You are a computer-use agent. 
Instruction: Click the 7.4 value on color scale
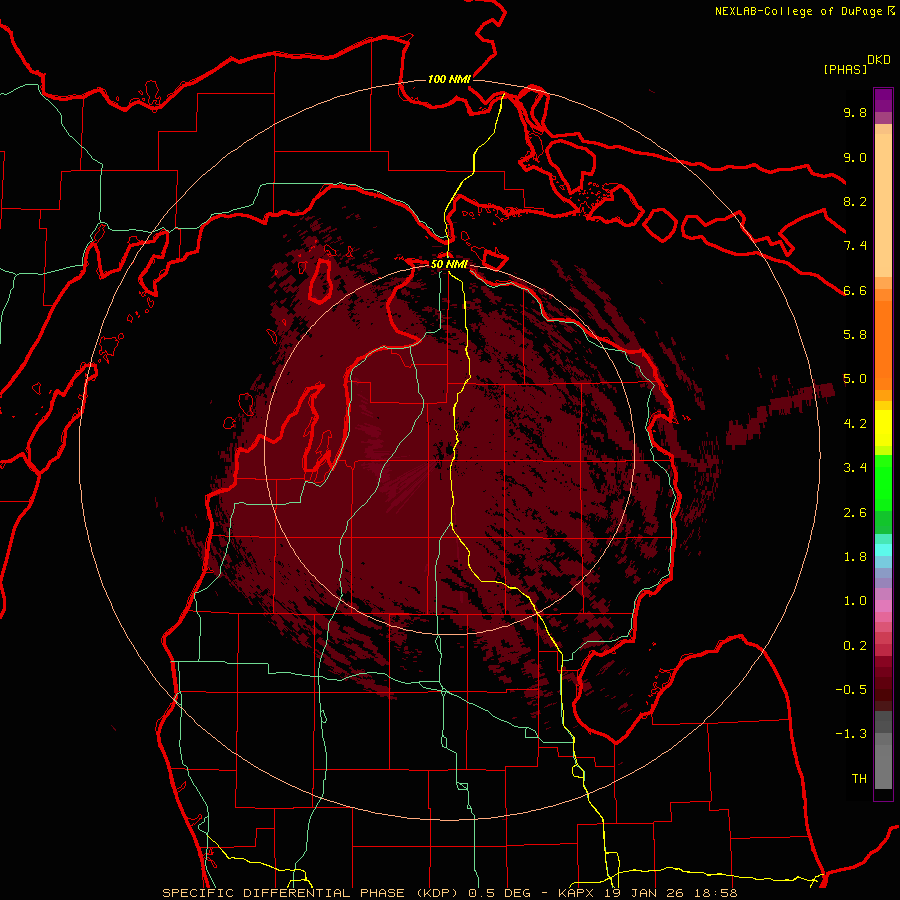855,246
